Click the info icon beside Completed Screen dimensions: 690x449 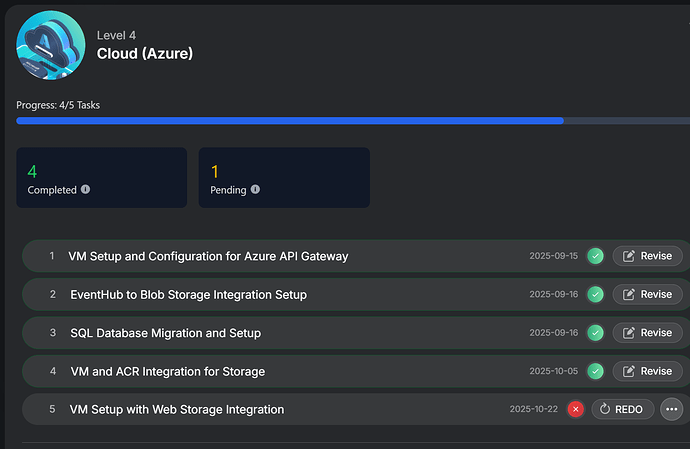85,190
